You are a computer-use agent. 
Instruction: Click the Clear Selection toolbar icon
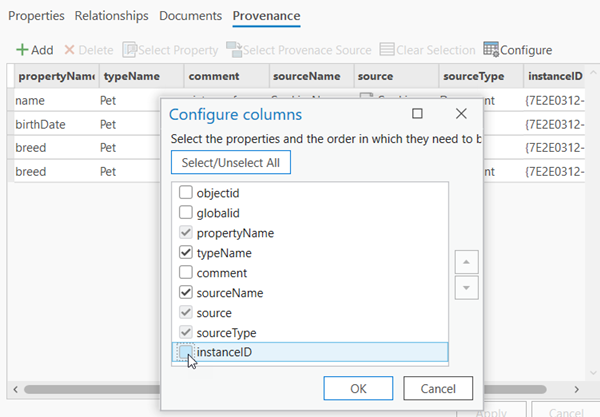pyautogui.click(x=388, y=50)
